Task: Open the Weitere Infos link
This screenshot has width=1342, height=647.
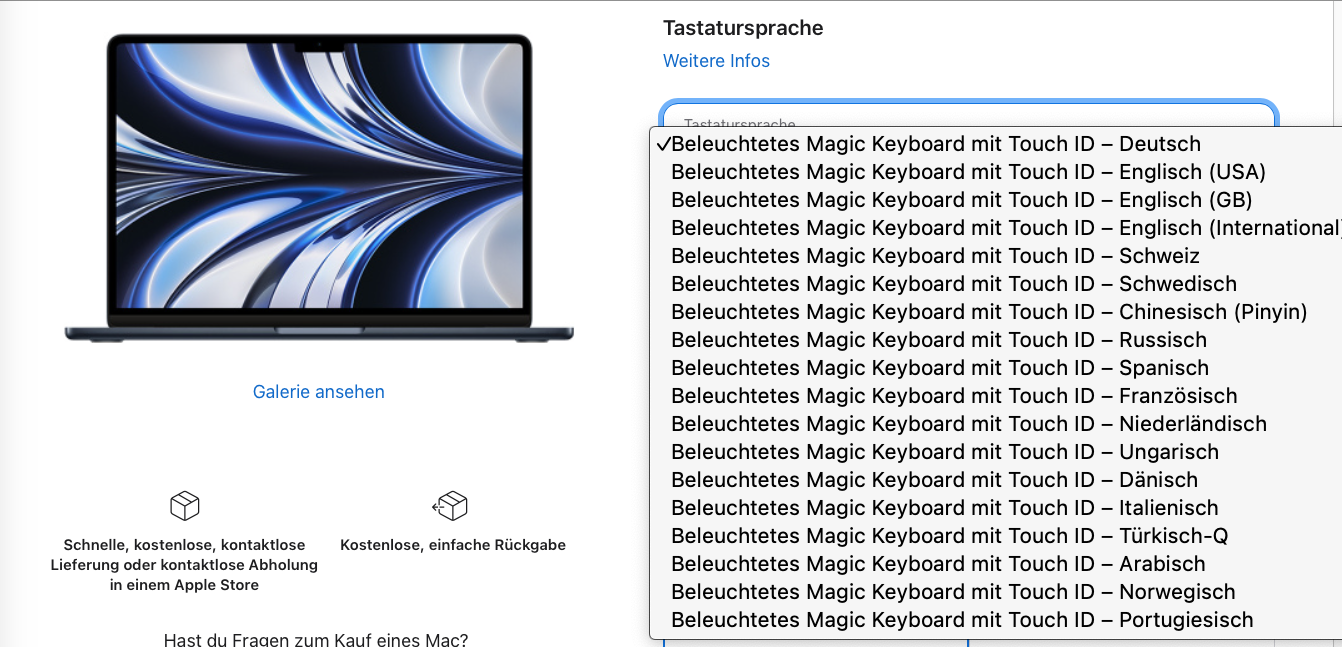Action: tap(716, 61)
